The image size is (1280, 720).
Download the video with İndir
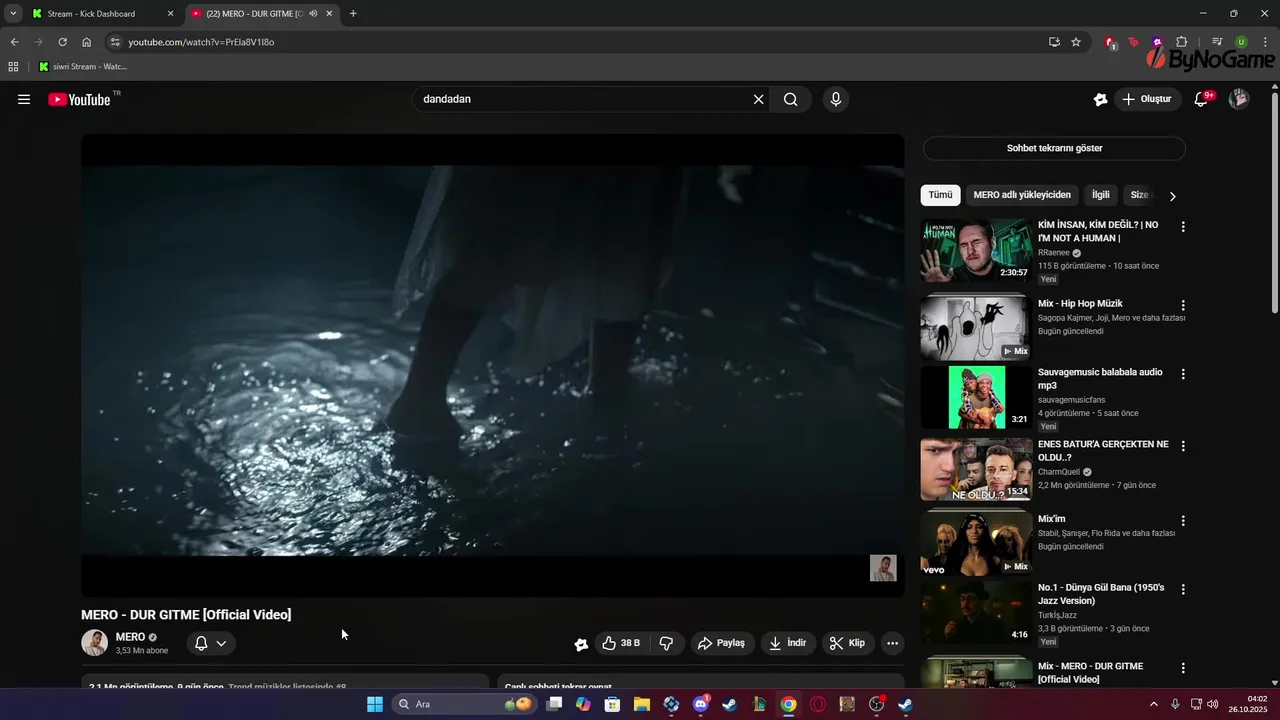click(787, 643)
